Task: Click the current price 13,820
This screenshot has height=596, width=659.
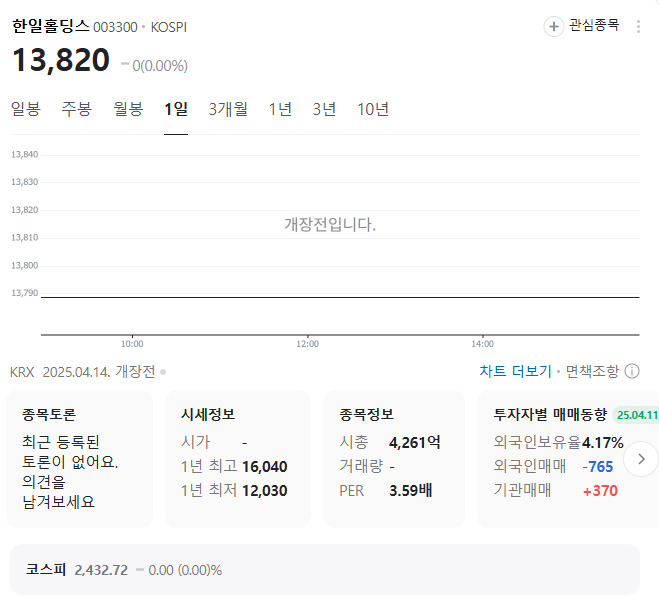Action: pyautogui.click(x=61, y=60)
